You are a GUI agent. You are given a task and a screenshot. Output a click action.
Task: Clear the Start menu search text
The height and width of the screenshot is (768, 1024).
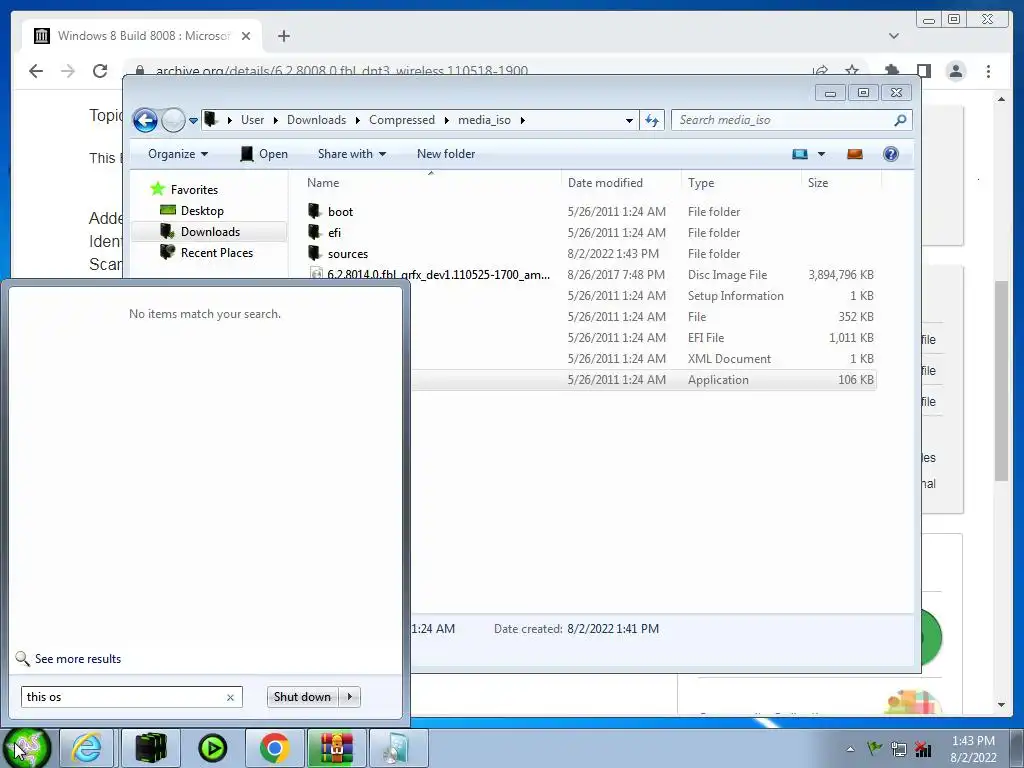pyautogui.click(x=231, y=697)
